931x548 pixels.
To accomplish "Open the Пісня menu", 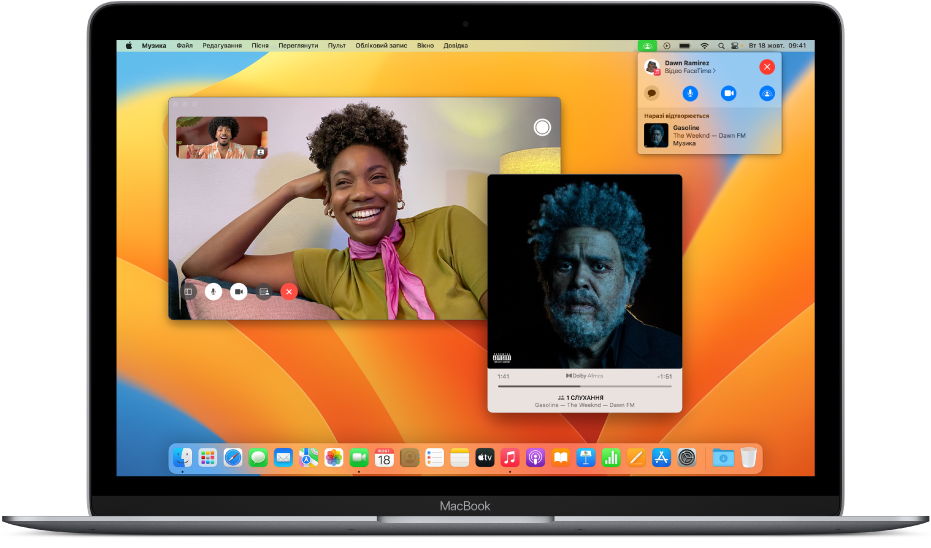I will 260,46.
